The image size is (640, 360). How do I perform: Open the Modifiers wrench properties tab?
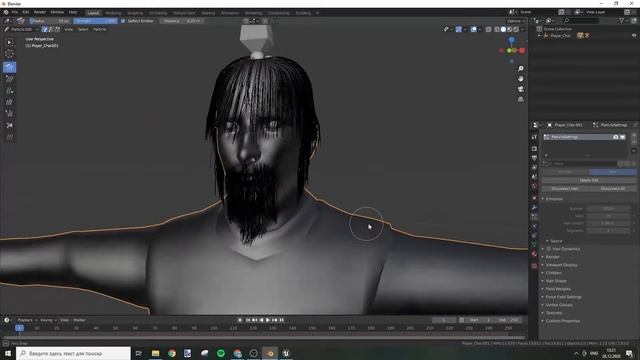coord(534,207)
